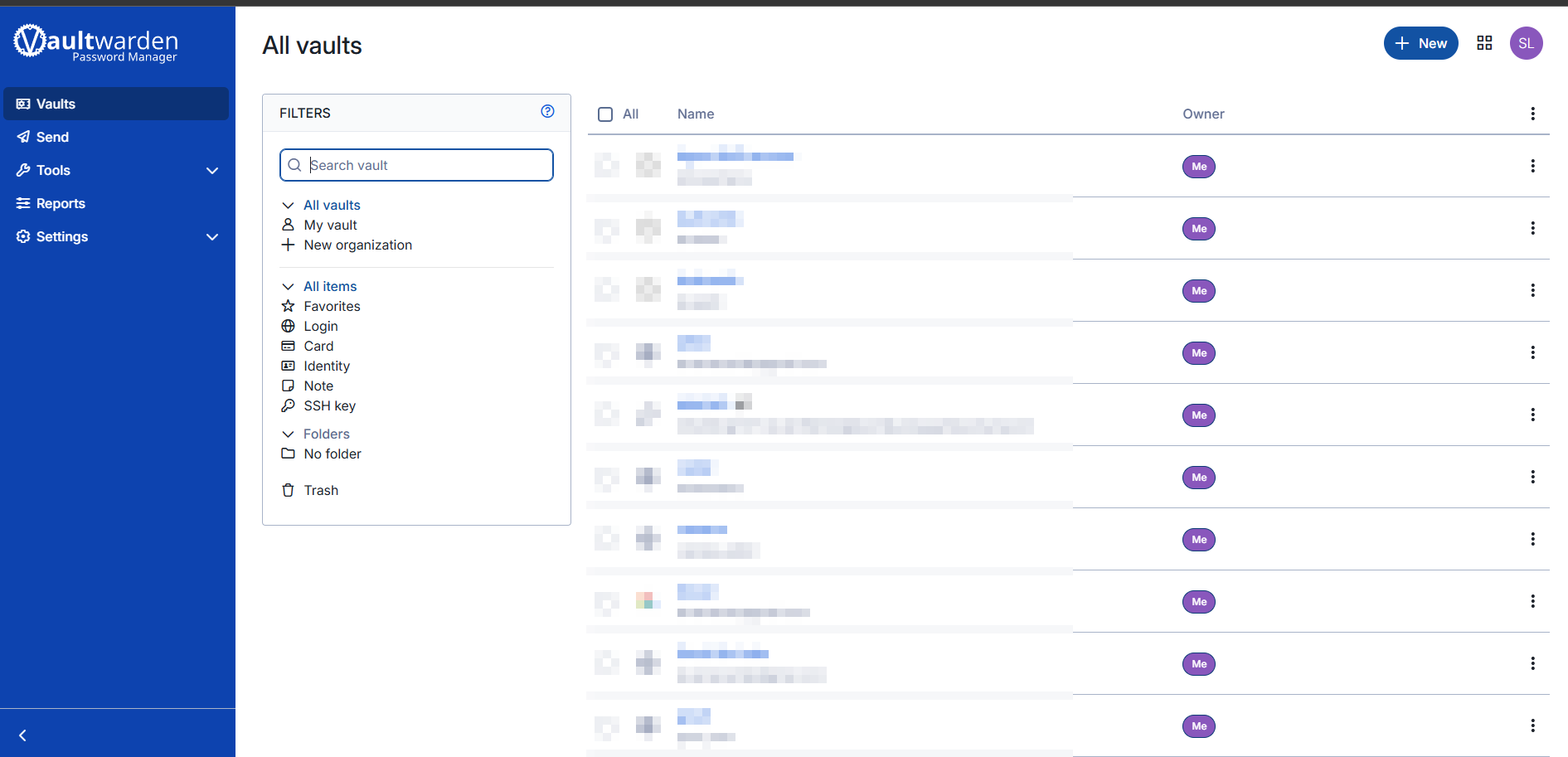Open the product switcher grid icon
The width and height of the screenshot is (1568, 757).
[1484, 43]
